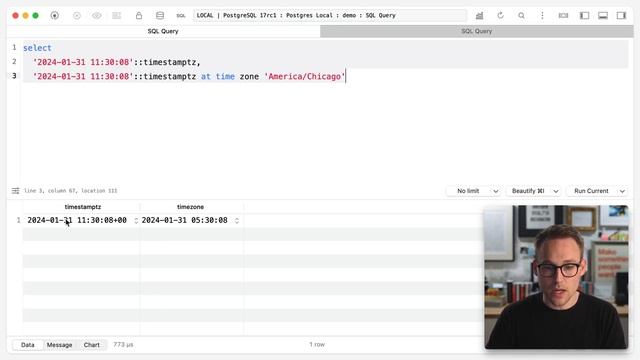Click the console log icon in toolbar
The image size is (640, 360).
coord(563,16)
